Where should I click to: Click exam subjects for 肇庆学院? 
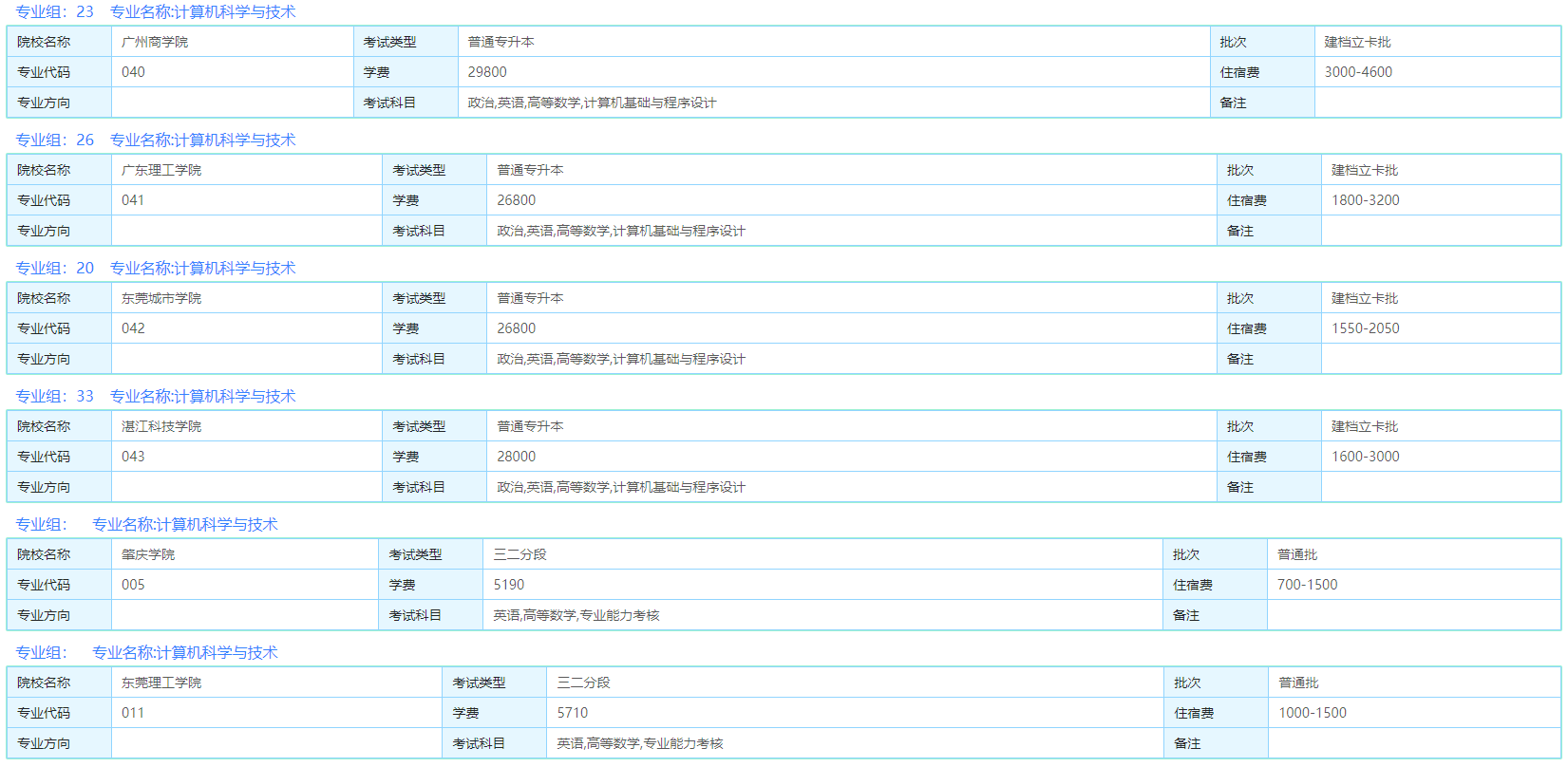click(576, 615)
